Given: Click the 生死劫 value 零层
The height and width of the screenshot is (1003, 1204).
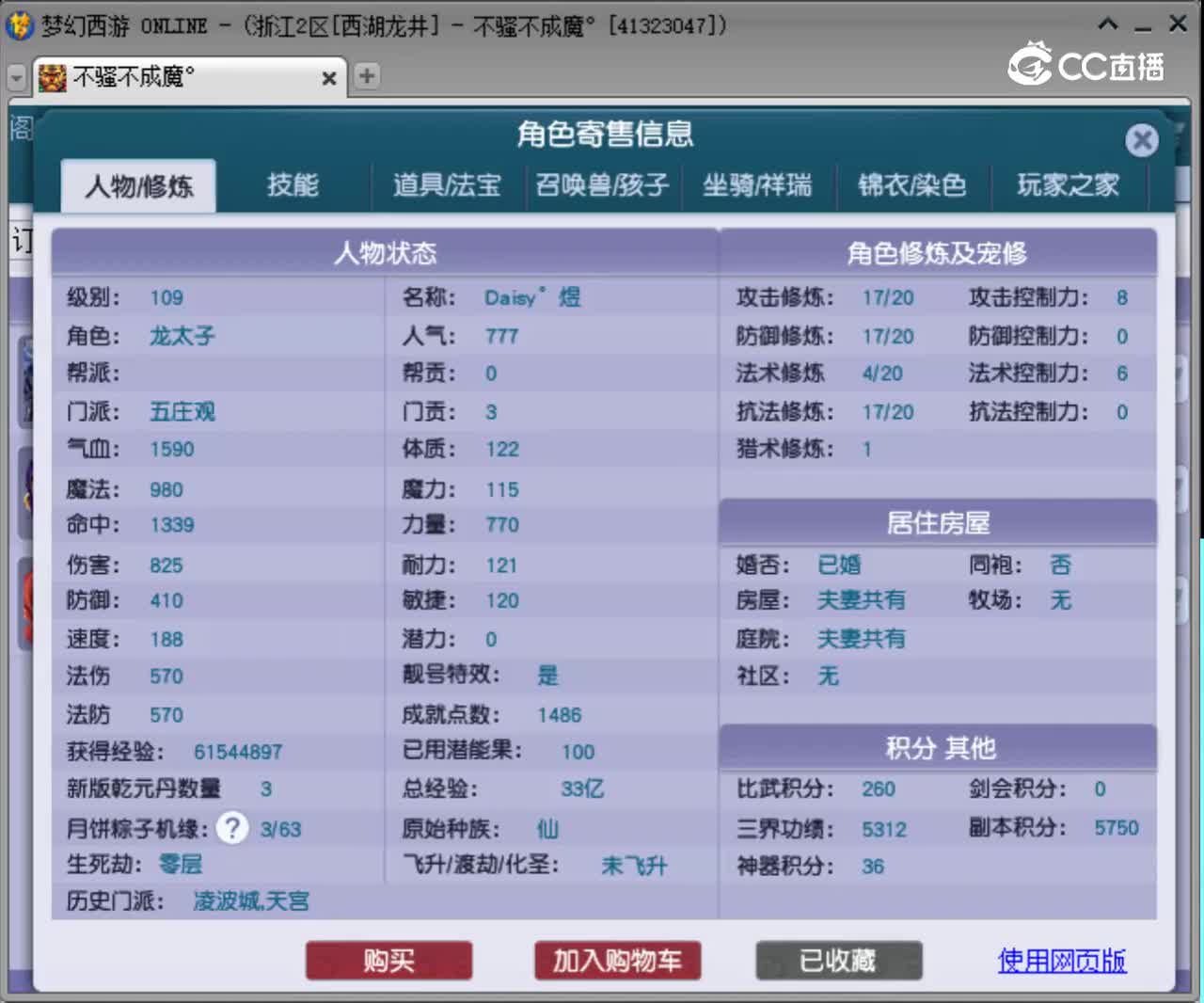Looking at the screenshot, I should [x=181, y=864].
